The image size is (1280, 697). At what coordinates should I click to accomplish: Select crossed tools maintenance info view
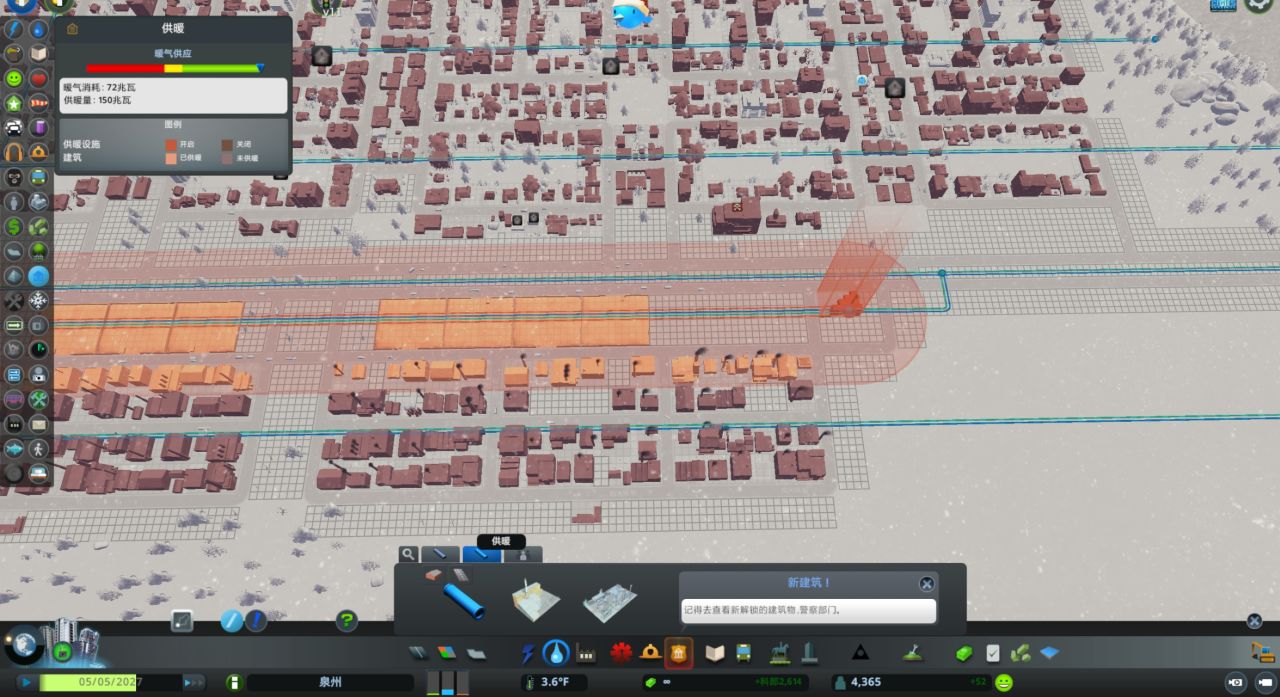point(14,300)
